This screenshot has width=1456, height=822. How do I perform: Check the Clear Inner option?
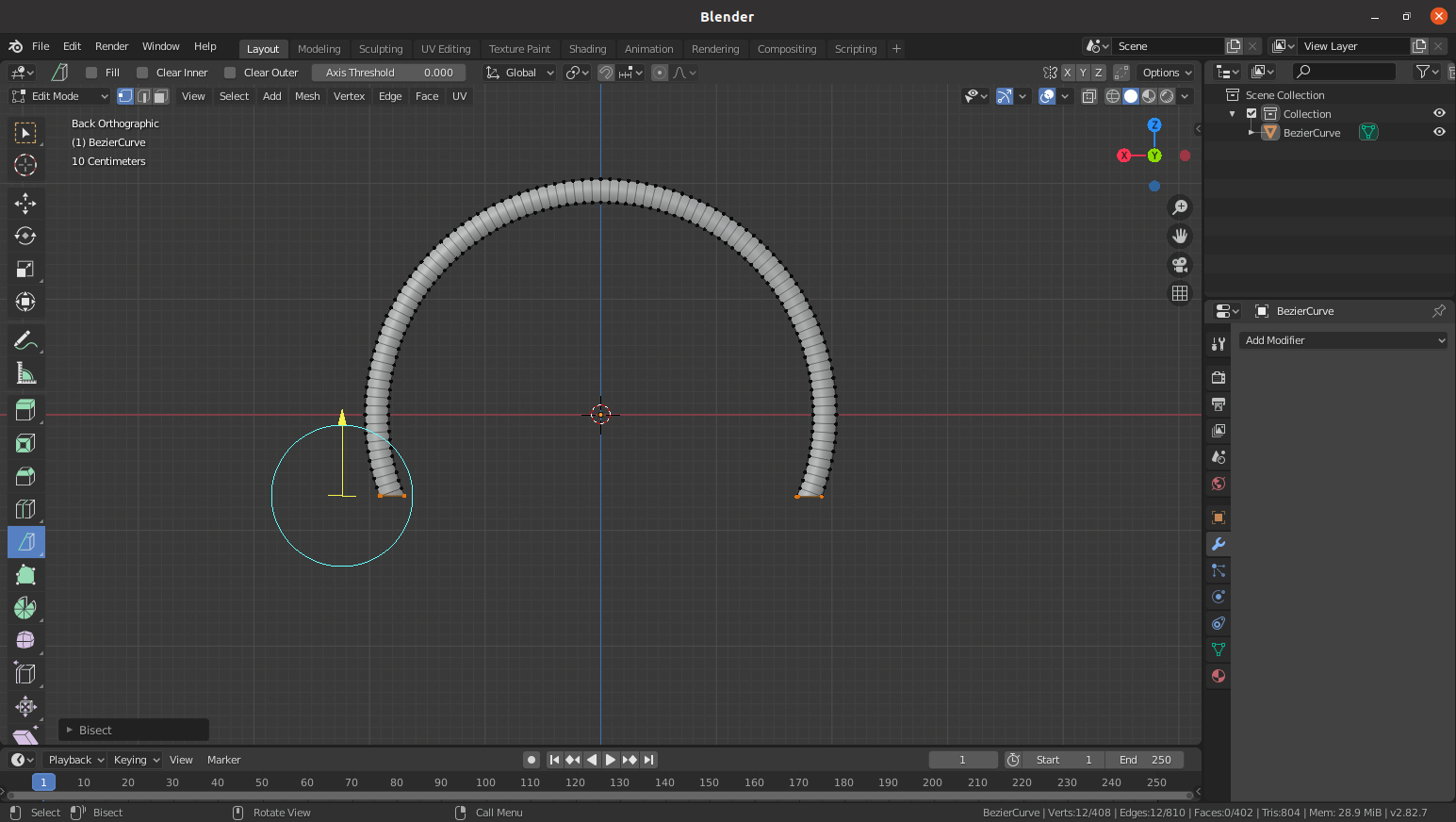point(142,73)
